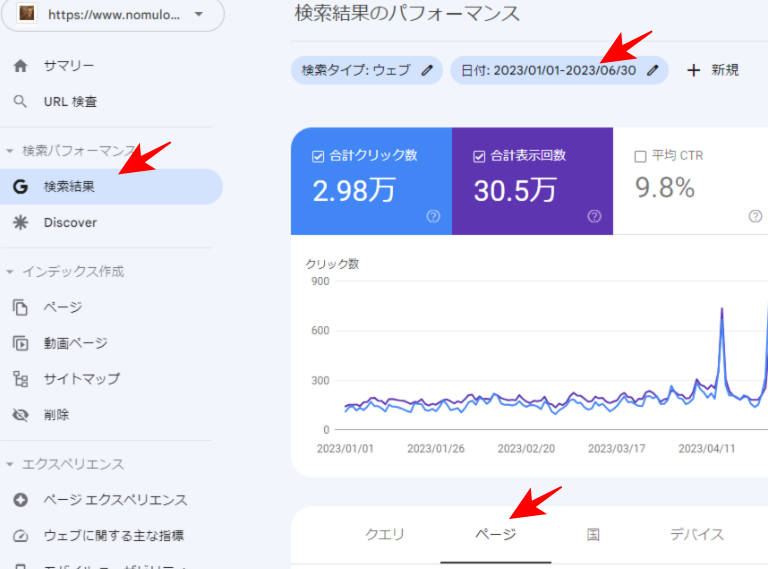Viewport: 768px width, 569px height.
Task: Click the URL 検査 magnifier icon
Action: click(20, 101)
